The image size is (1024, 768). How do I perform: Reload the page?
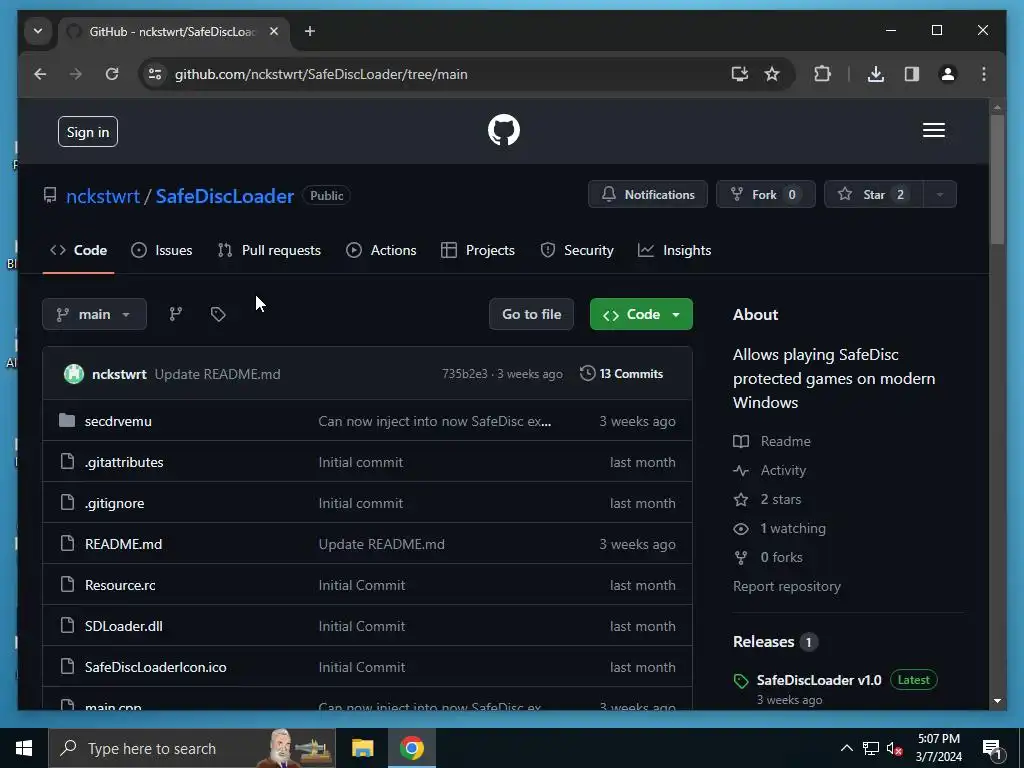(112, 74)
